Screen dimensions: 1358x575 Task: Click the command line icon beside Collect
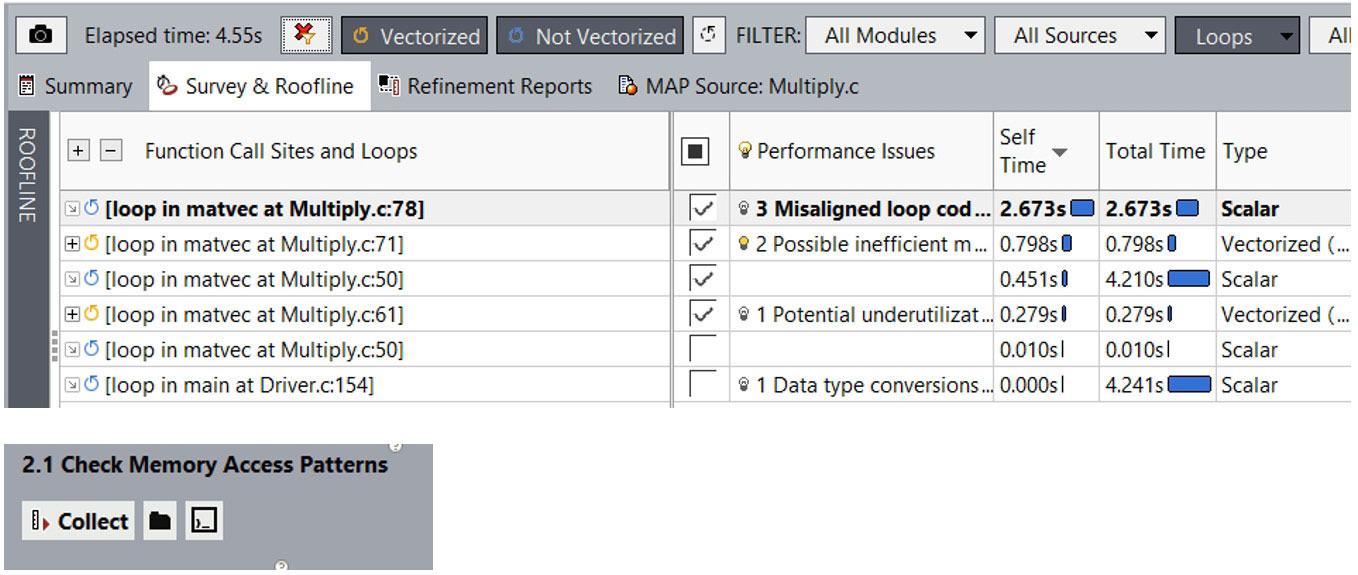(205, 521)
